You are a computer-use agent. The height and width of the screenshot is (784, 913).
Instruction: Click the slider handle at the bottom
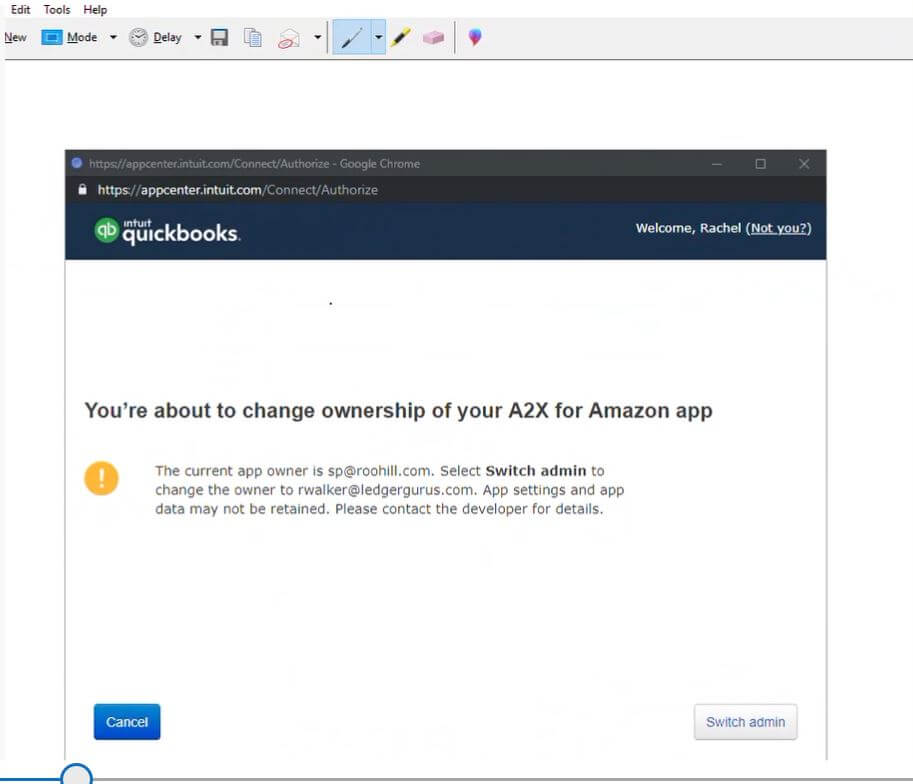[x=76, y=776]
